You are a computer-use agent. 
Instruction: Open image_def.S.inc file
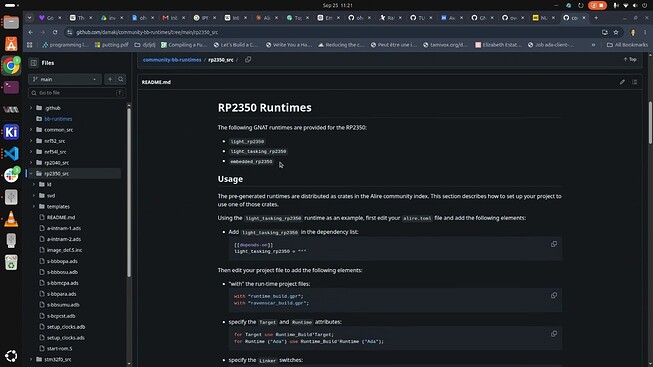tap(64, 250)
